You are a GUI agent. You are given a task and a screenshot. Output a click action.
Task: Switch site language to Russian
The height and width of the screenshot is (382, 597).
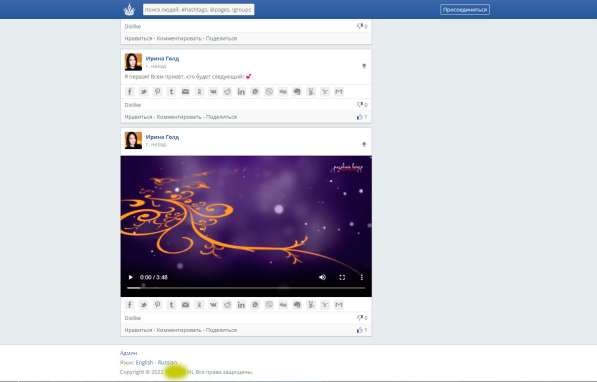(x=168, y=363)
